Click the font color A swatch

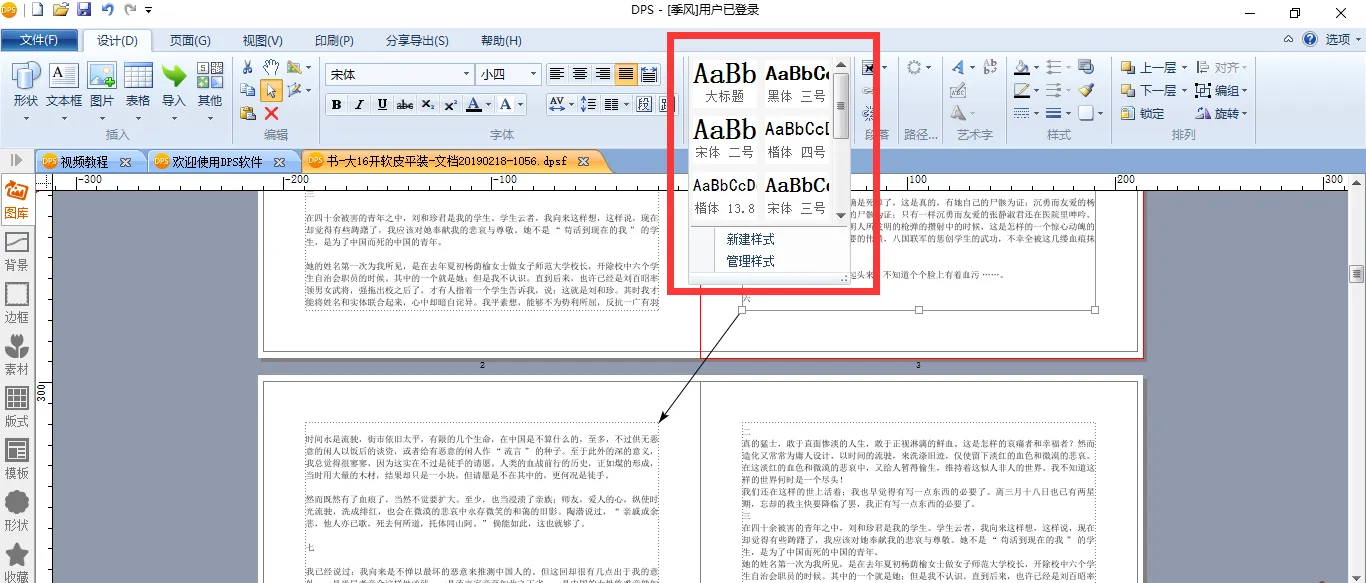(474, 105)
